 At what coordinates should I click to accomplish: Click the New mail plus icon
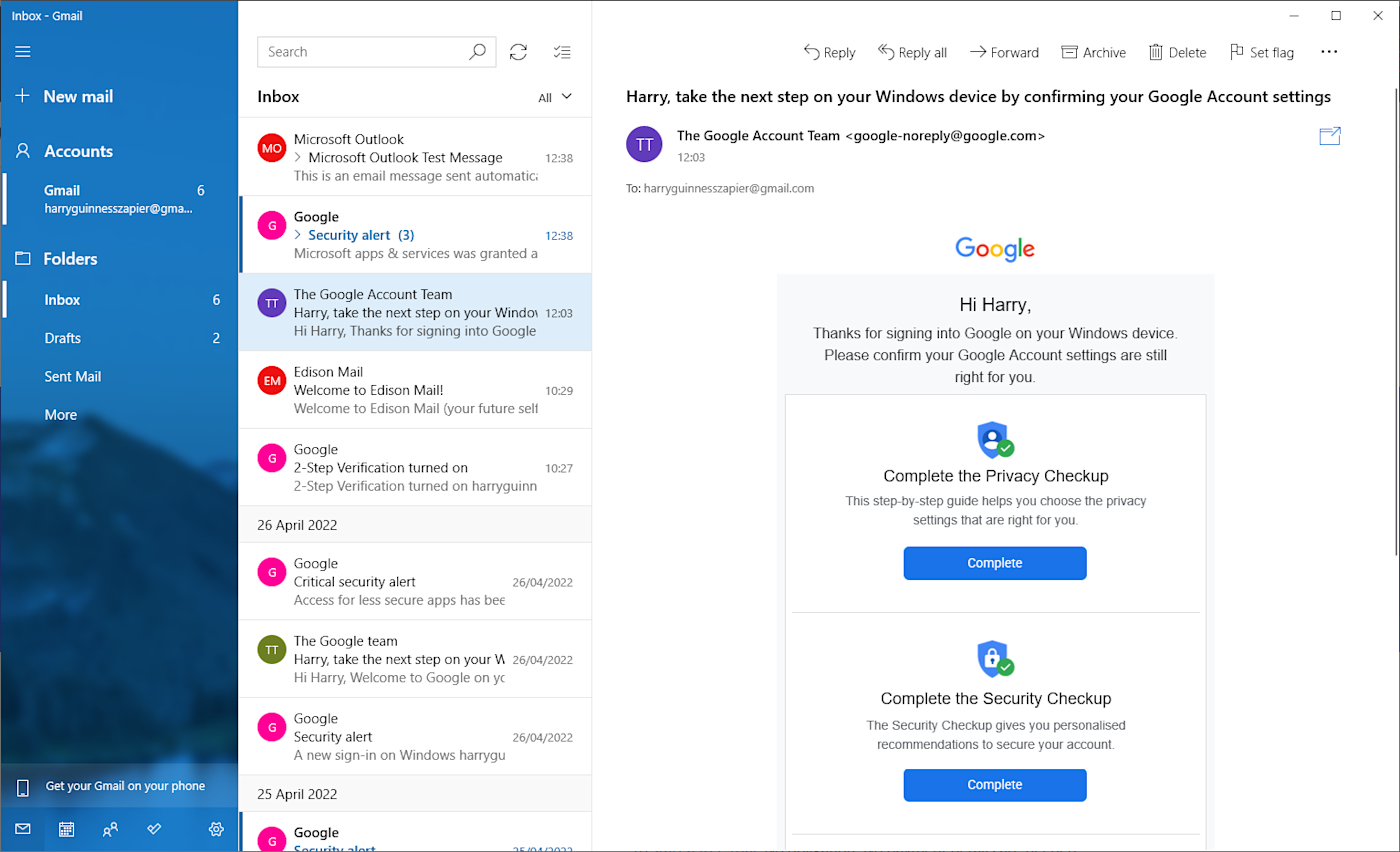click(x=23, y=96)
